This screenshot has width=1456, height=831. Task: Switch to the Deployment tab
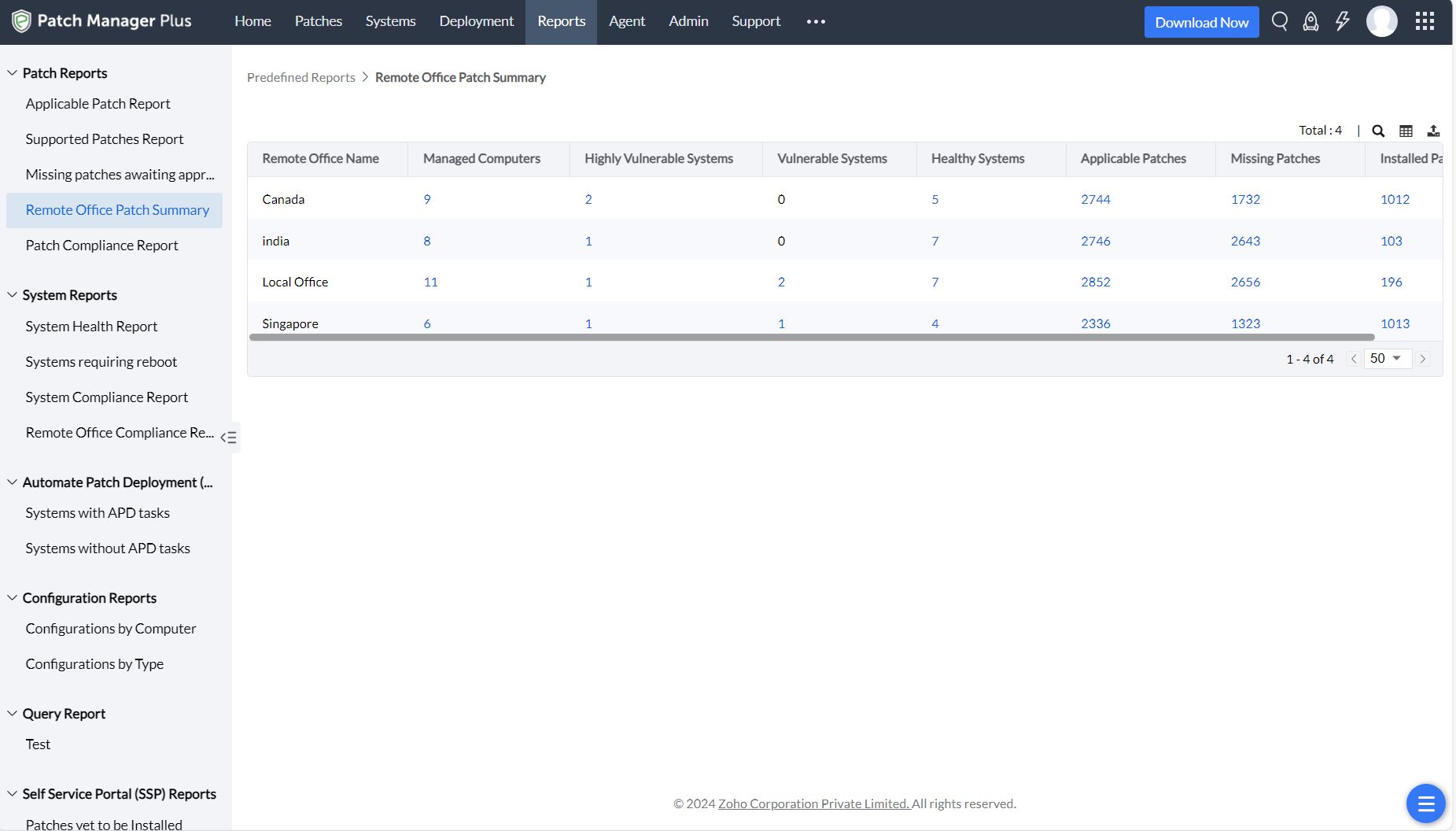[x=476, y=22]
